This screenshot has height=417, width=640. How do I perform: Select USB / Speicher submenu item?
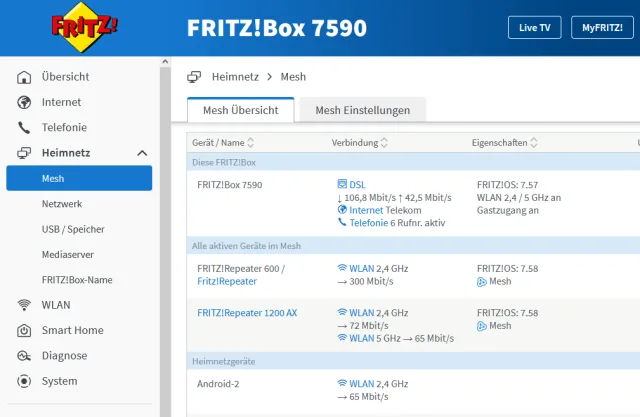(73, 229)
